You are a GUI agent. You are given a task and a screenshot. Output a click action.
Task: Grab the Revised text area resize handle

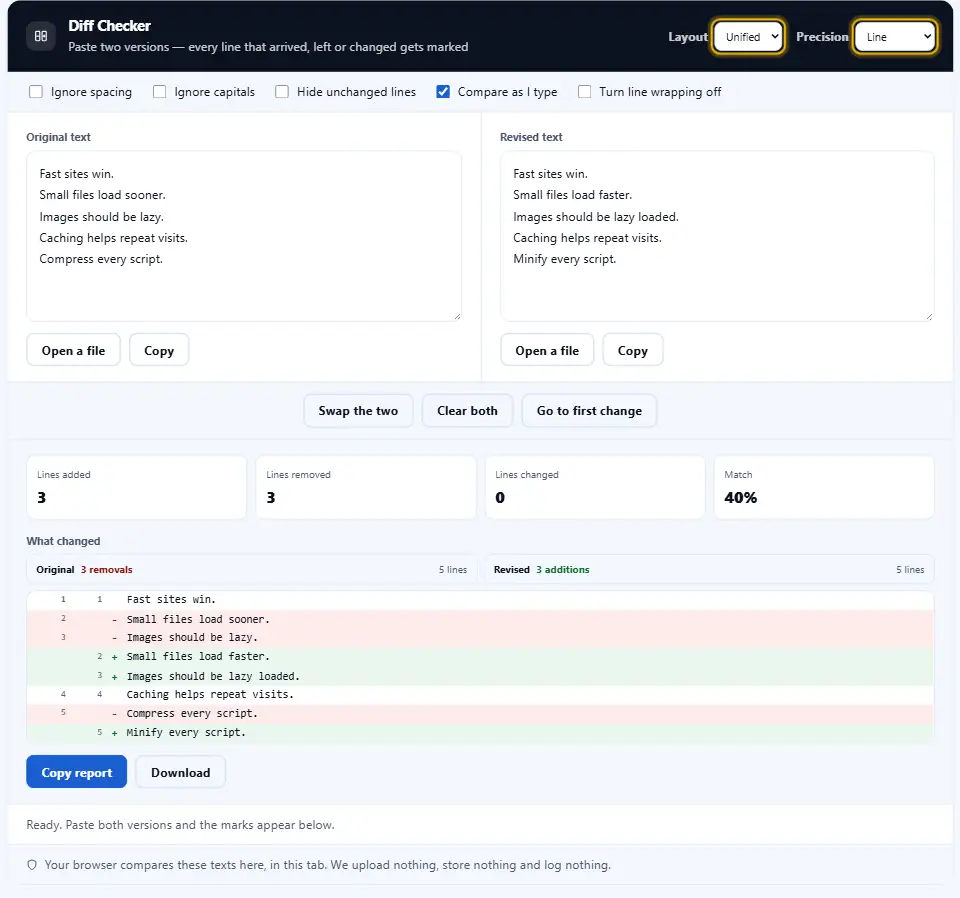tap(929, 316)
